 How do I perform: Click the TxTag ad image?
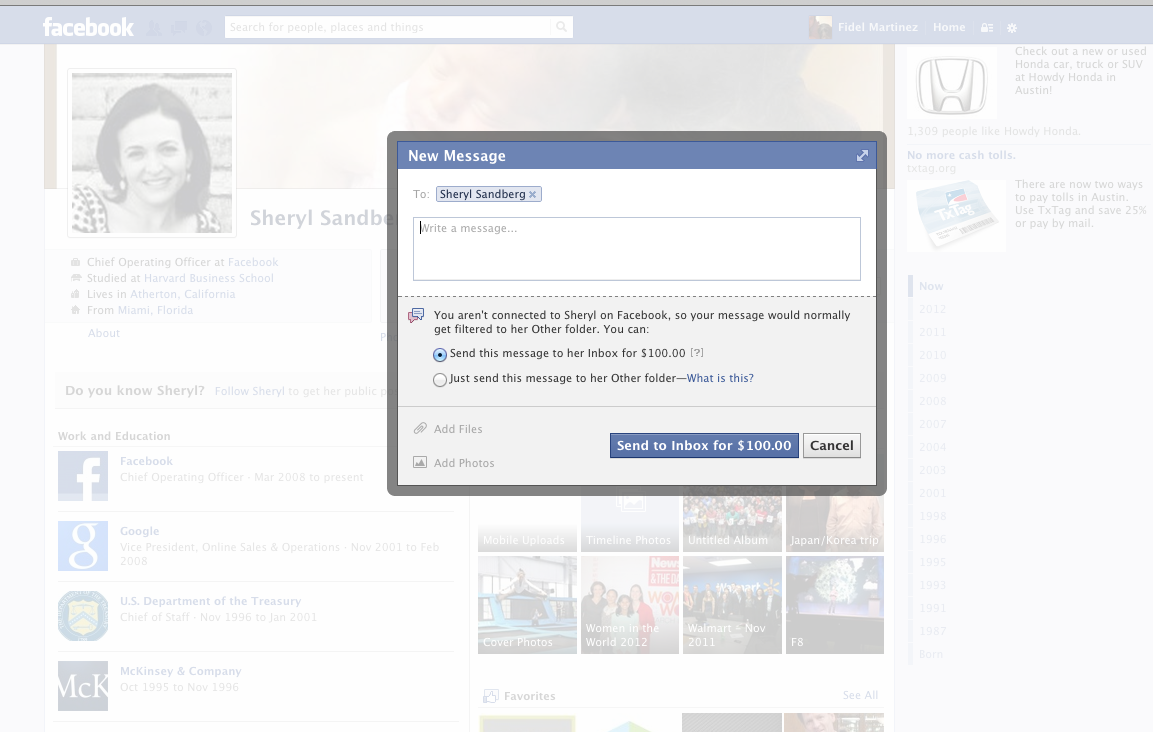point(957,216)
